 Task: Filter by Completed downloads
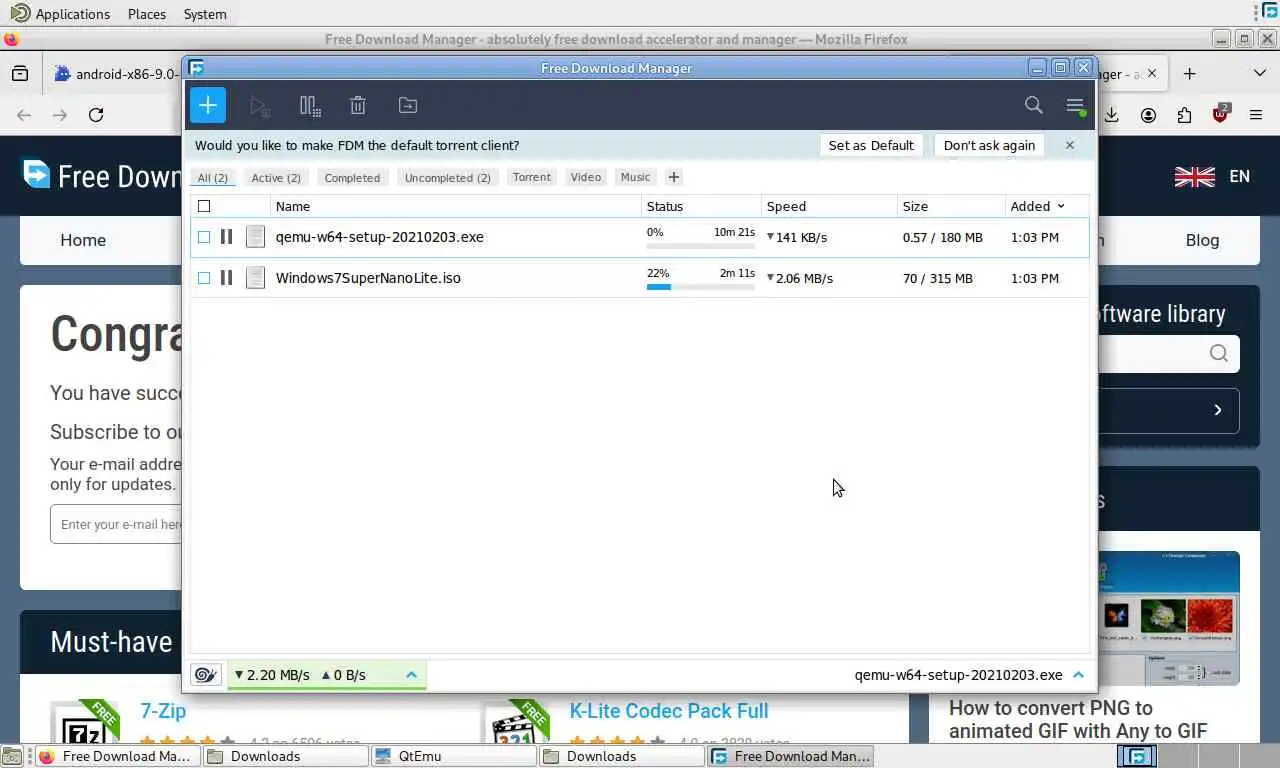352,177
